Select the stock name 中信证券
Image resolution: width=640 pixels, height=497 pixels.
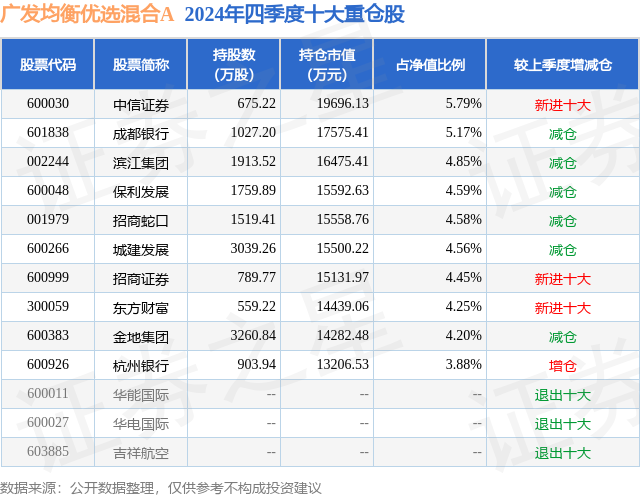(x=141, y=105)
